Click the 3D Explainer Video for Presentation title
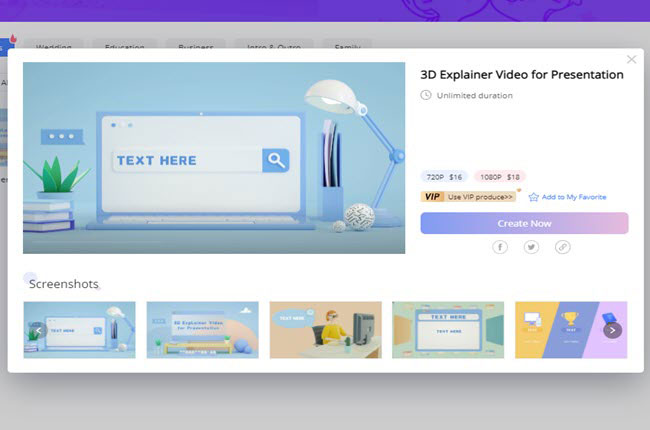The height and width of the screenshot is (430, 650). (x=522, y=75)
